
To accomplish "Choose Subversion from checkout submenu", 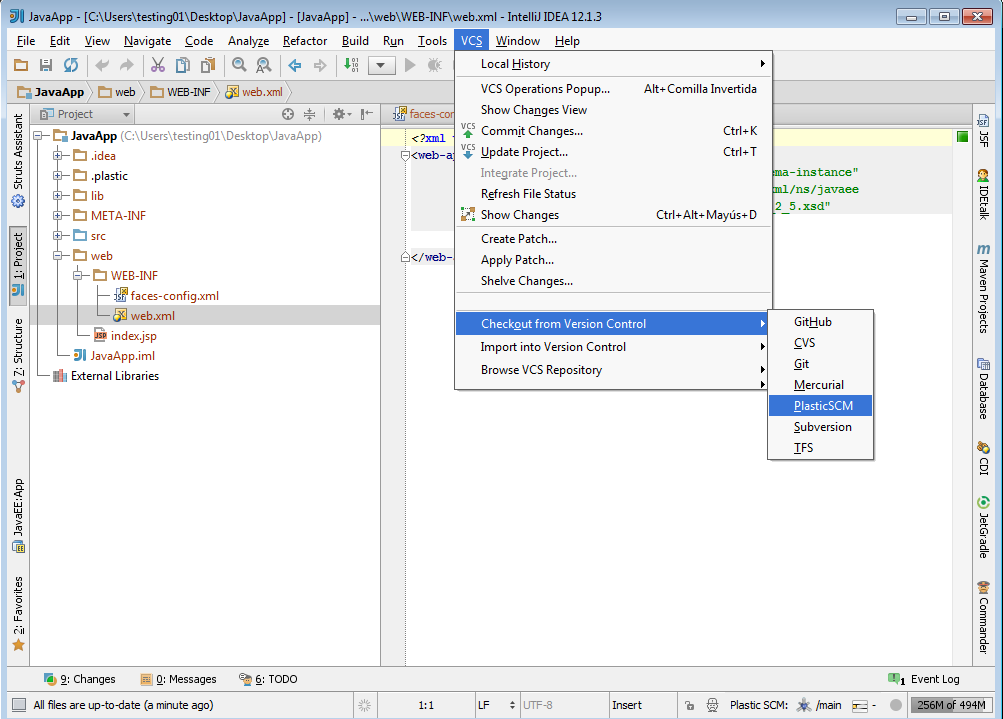I will coord(820,427).
